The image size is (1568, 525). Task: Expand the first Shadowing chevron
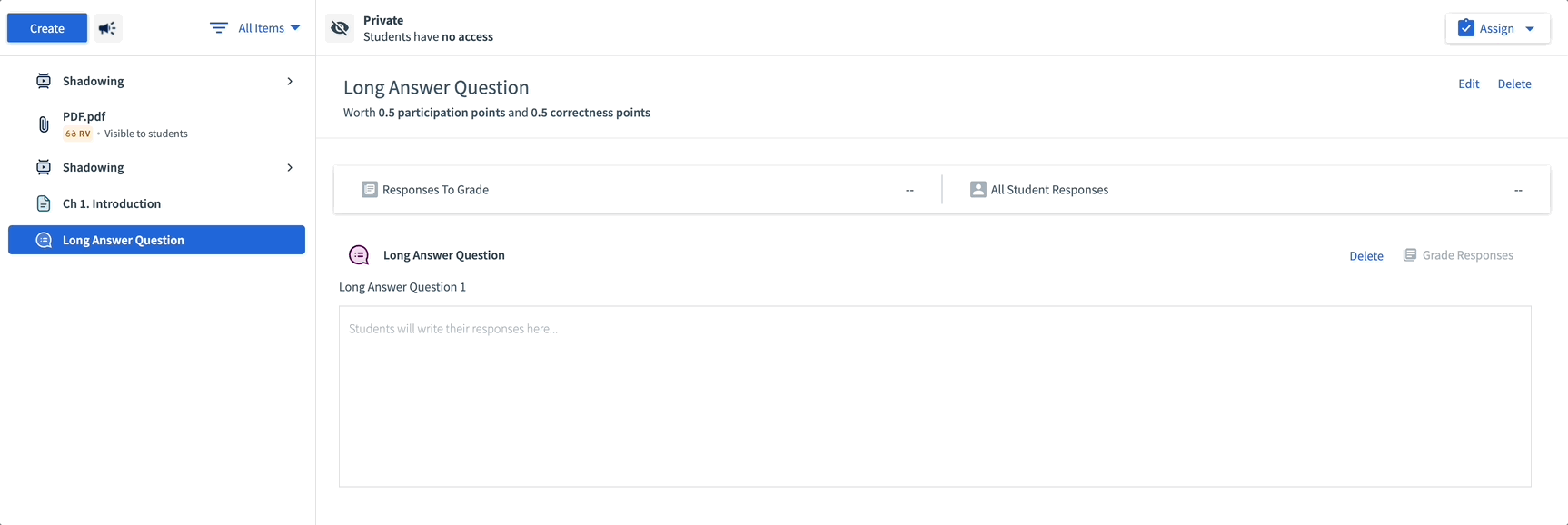290,81
